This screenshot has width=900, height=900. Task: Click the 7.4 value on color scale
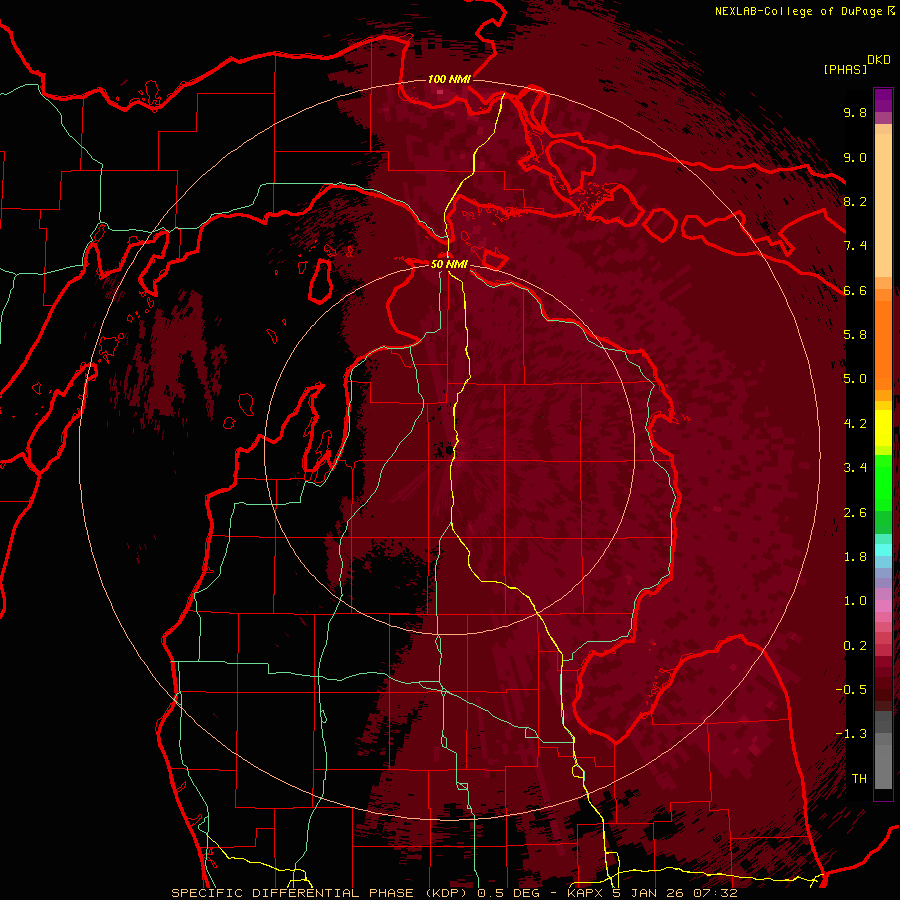(x=855, y=246)
